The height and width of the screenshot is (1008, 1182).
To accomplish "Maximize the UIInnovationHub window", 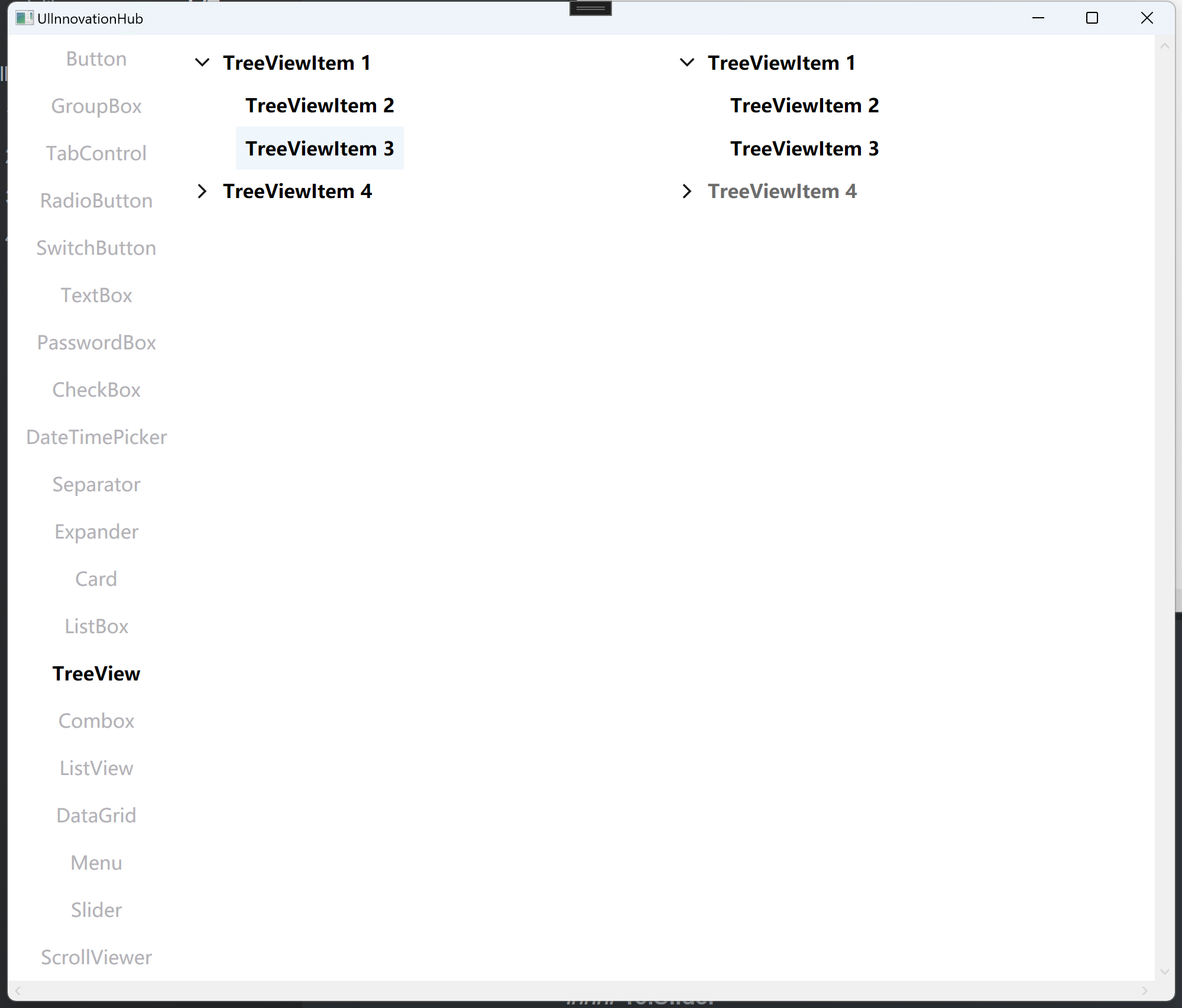I will pyautogui.click(x=1092, y=18).
